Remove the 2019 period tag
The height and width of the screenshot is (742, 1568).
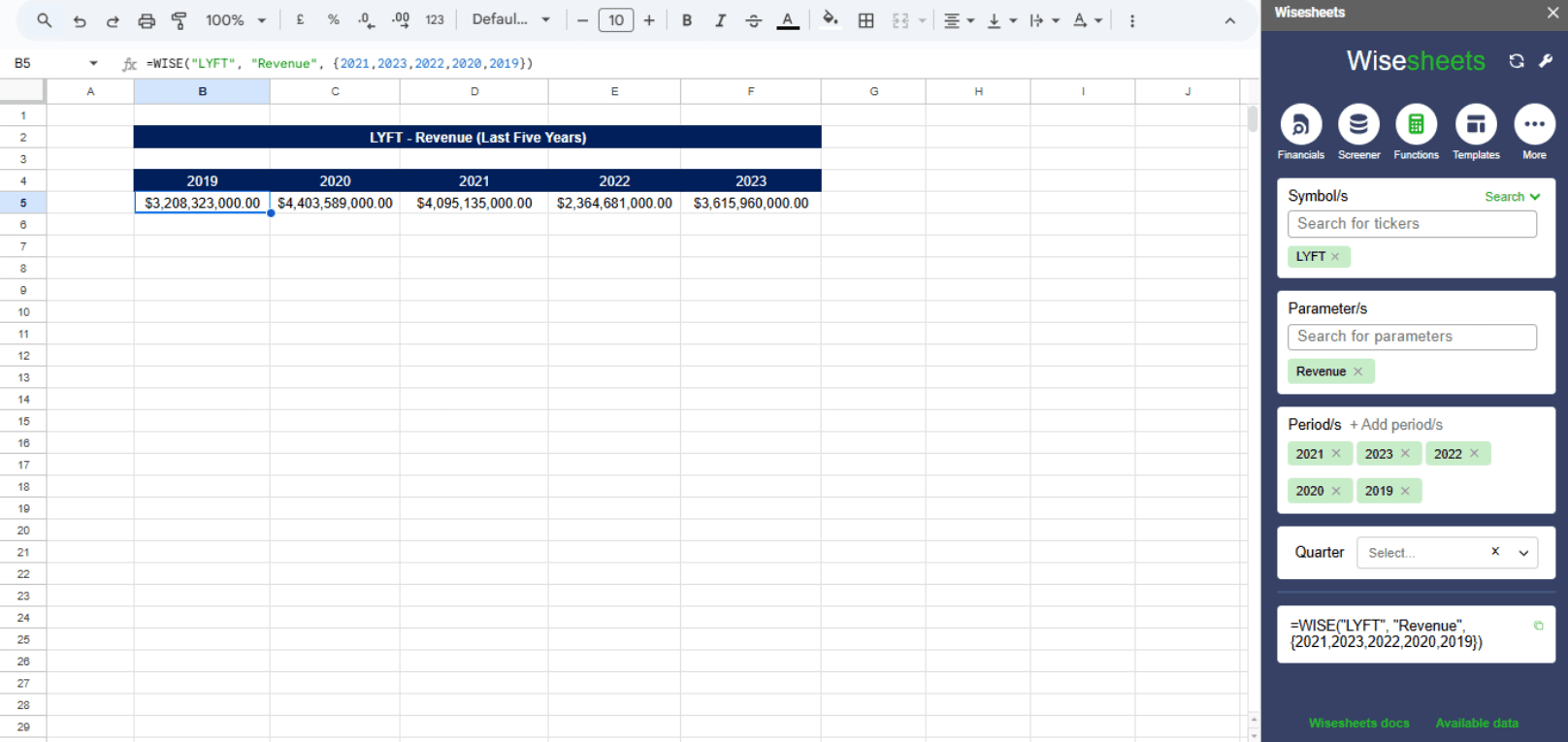pos(1405,491)
